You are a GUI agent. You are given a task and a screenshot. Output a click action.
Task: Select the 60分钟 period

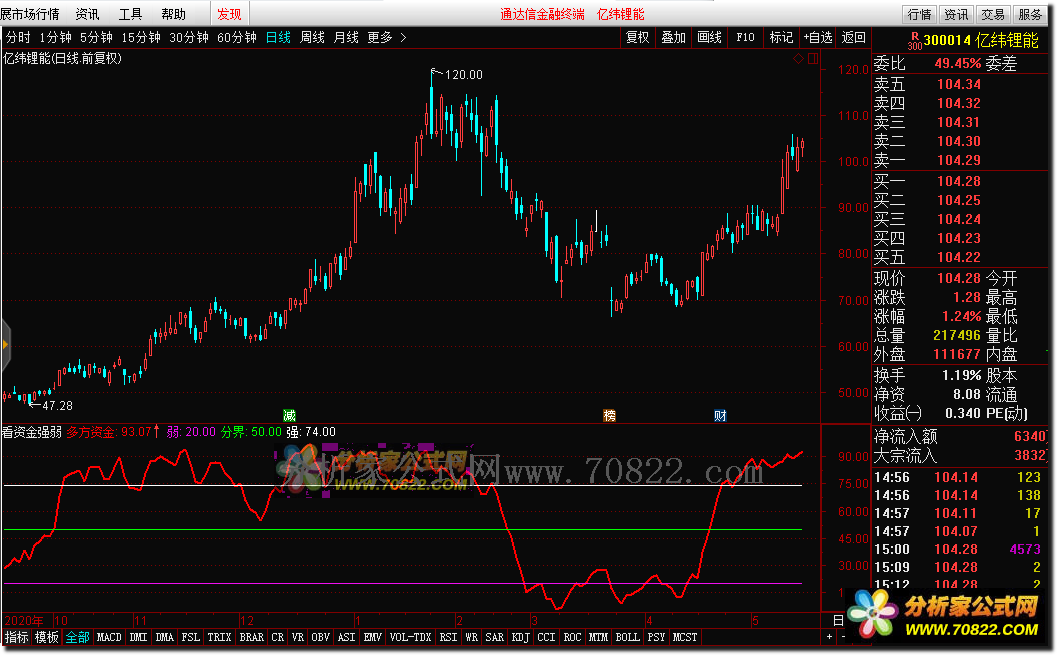237,37
